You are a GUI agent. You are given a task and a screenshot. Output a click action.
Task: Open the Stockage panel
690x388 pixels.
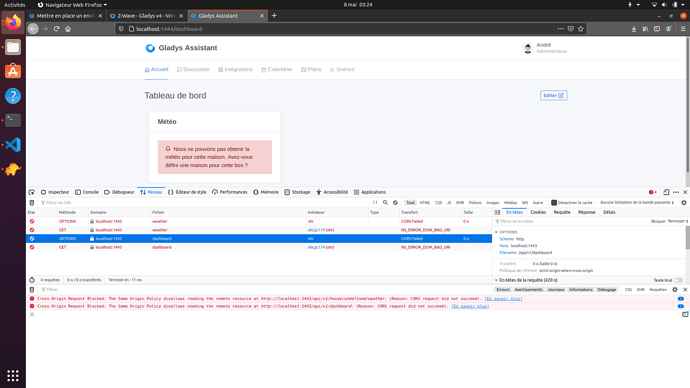[297, 192]
